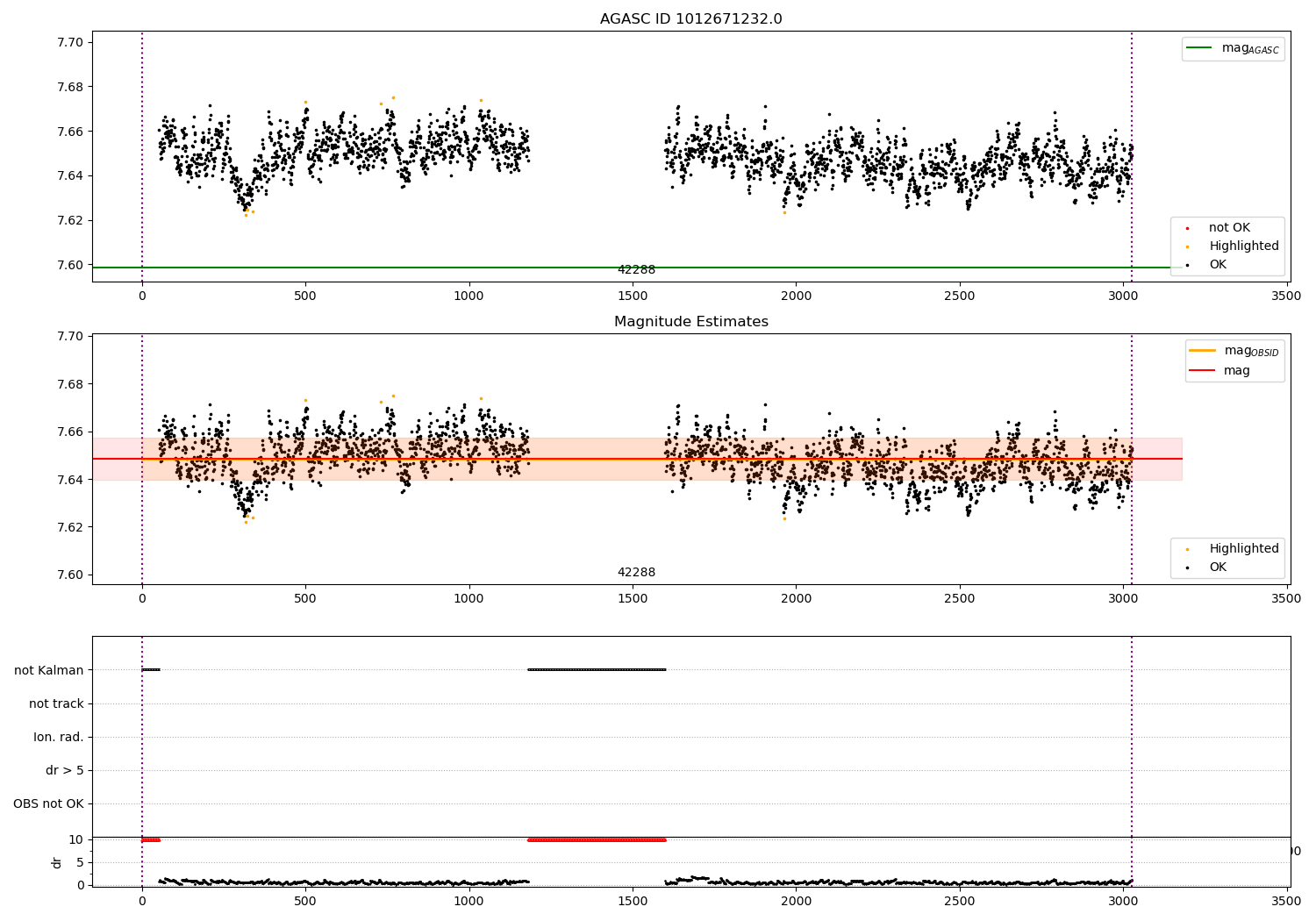This screenshot has width=1316, height=921.
Task: Click the short 'not Kalman' segment near zero
Action: [x=151, y=670]
